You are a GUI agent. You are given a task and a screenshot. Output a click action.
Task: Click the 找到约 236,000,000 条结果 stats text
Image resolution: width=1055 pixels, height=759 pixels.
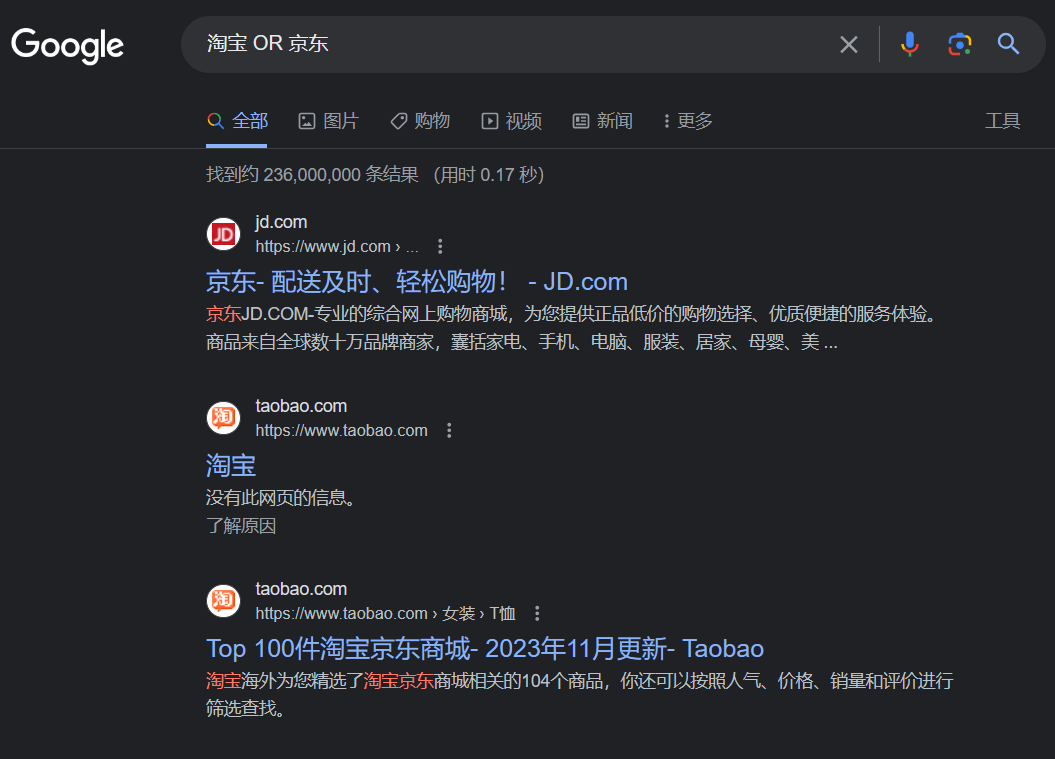tap(312, 175)
